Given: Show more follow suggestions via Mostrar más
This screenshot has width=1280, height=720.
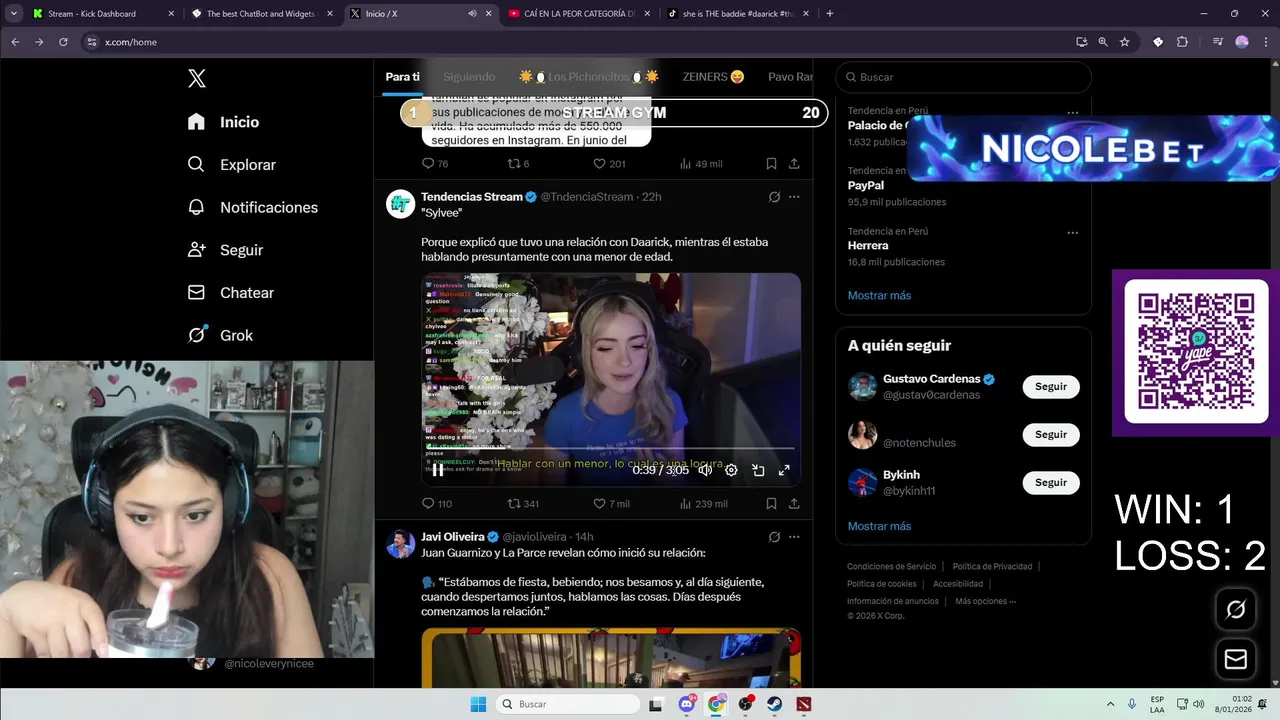Looking at the screenshot, I should tap(879, 526).
